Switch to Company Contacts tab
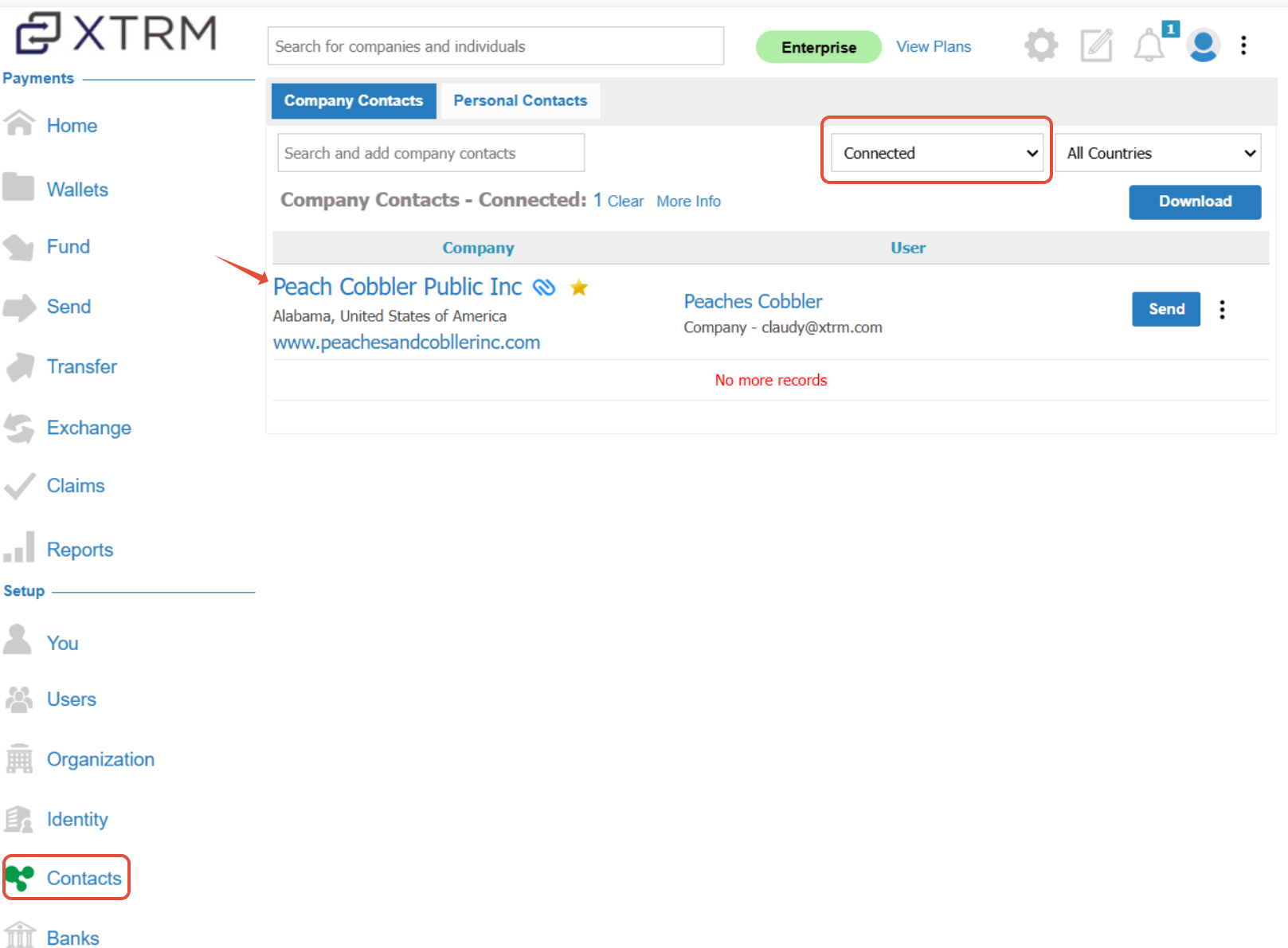The image size is (1288, 948). click(x=354, y=101)
